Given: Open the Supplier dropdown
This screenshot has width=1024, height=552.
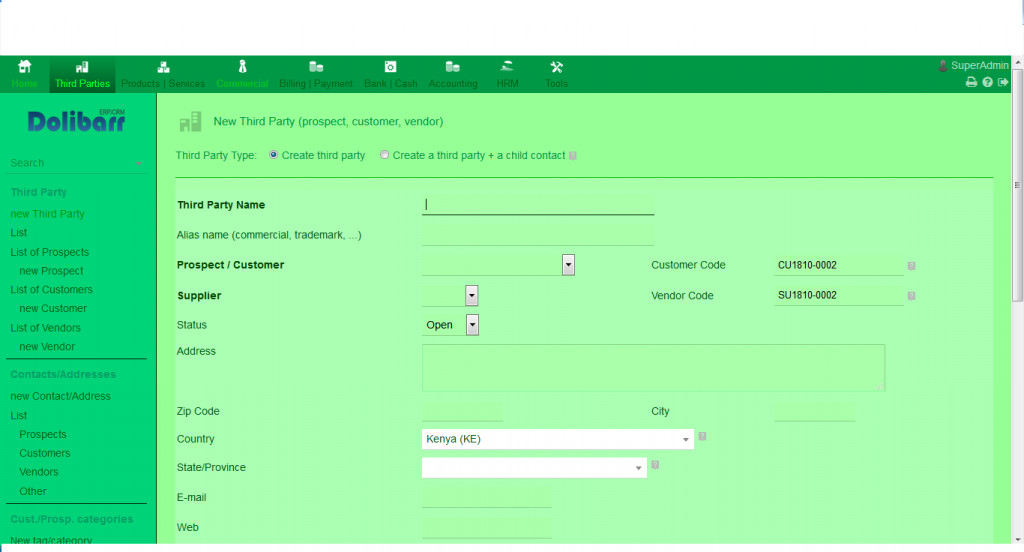Looking at the screenshot, I should click(450, 295).
